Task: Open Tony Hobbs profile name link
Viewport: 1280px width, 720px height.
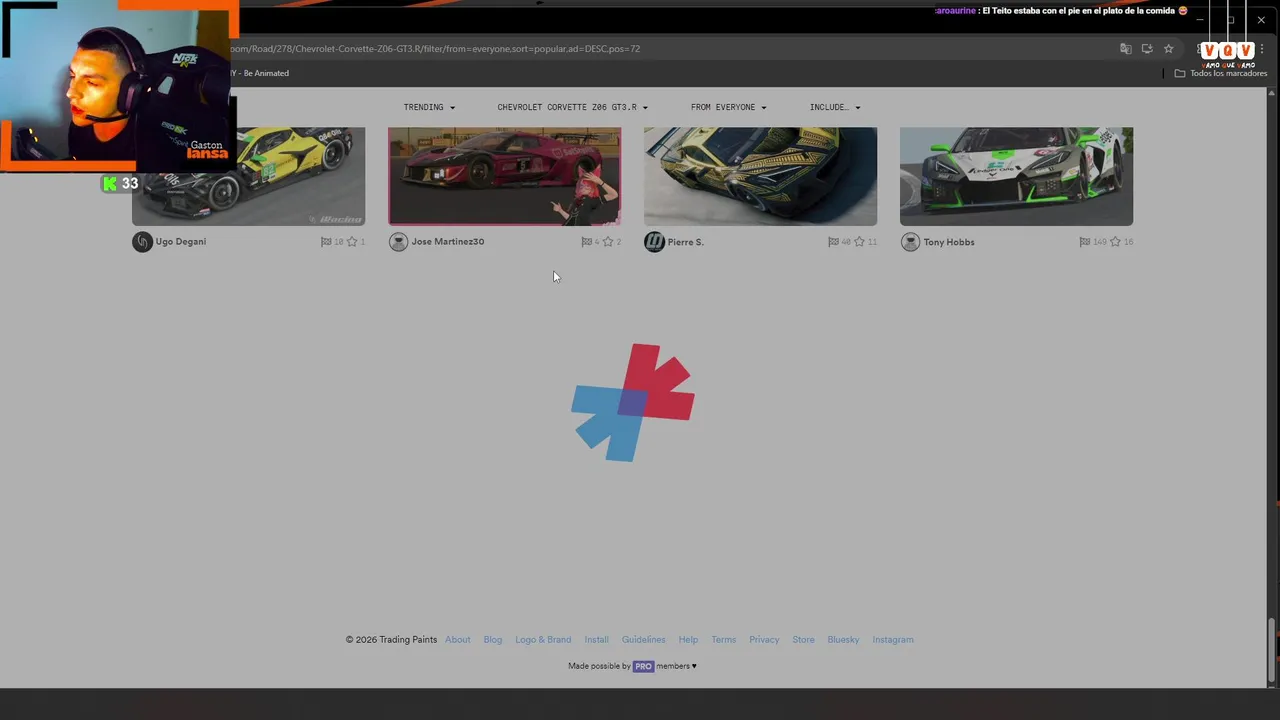Action: [x=949, y=242]
